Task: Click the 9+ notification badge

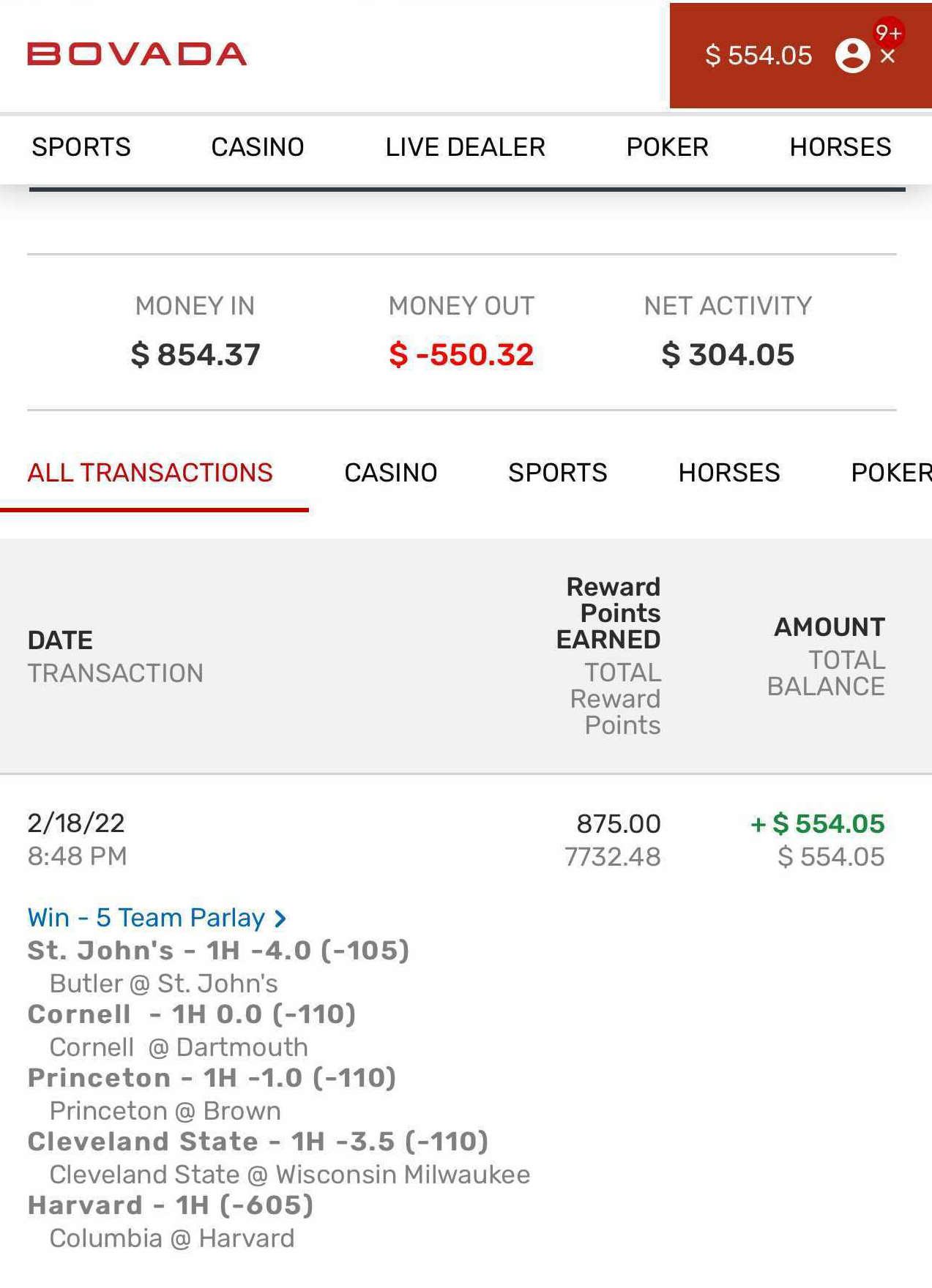Action: (x=888, y=33)
